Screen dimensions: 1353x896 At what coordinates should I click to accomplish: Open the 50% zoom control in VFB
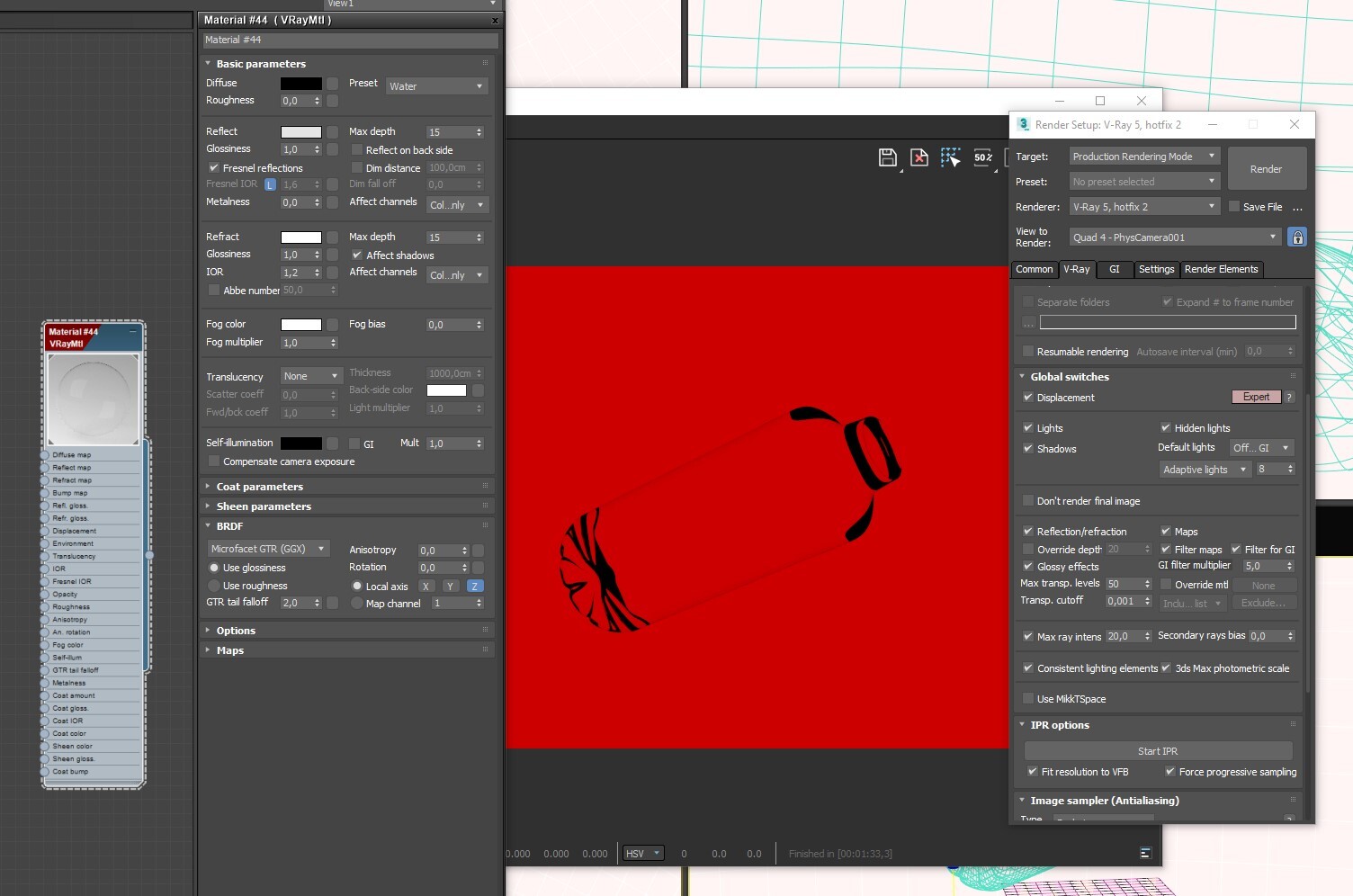[982, 157]
